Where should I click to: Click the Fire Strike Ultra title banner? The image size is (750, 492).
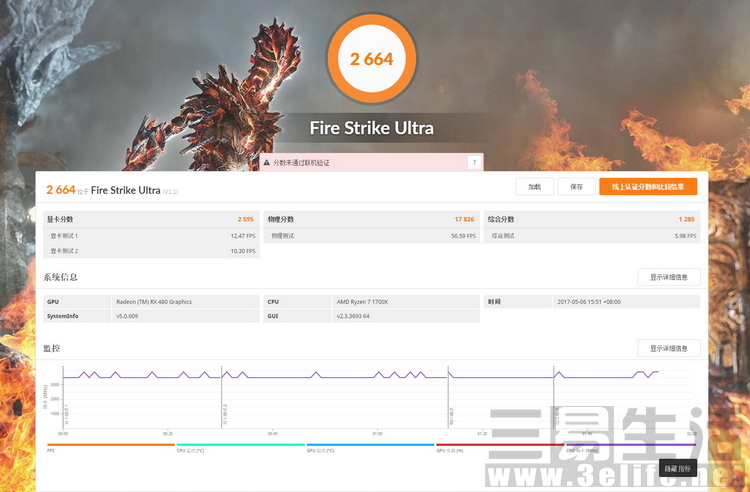point(372,128)
